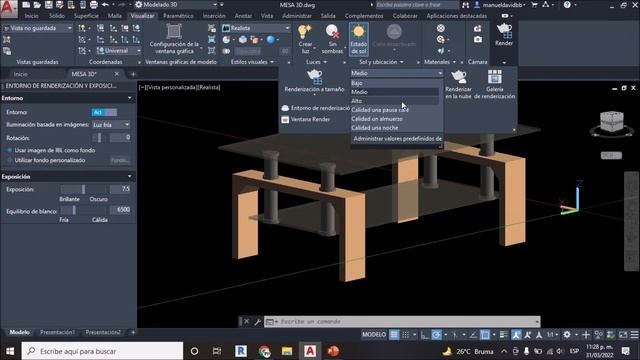This screenshot has height=360, width=640.
Task: Click Windows search box Escribe aquí para buscar
Action: click(x=102, y=351)
